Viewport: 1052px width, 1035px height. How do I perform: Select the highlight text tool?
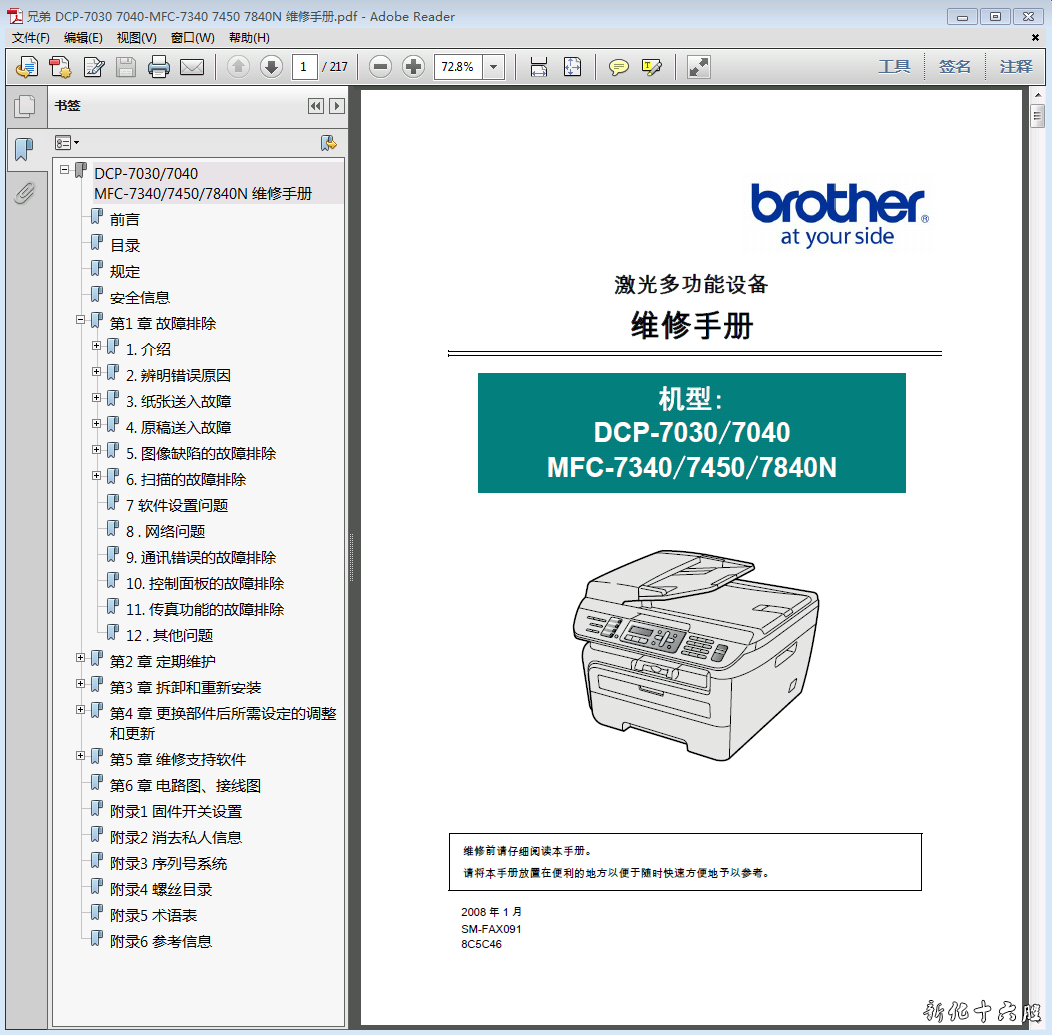pyautogui.click(x=652, y=67)
